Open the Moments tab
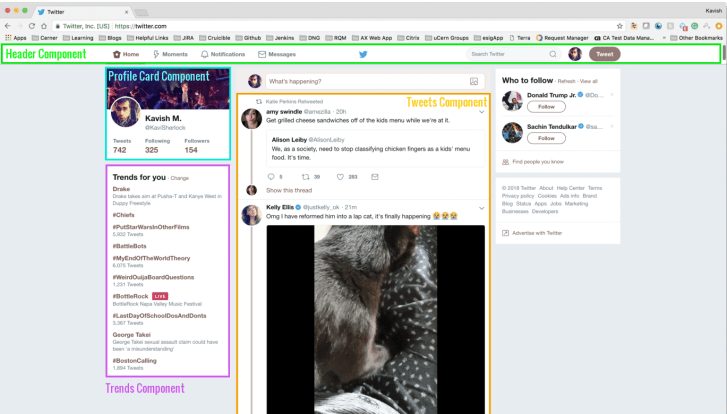The image size is (727, 414). pyautogui.click(x=170, y=54)
